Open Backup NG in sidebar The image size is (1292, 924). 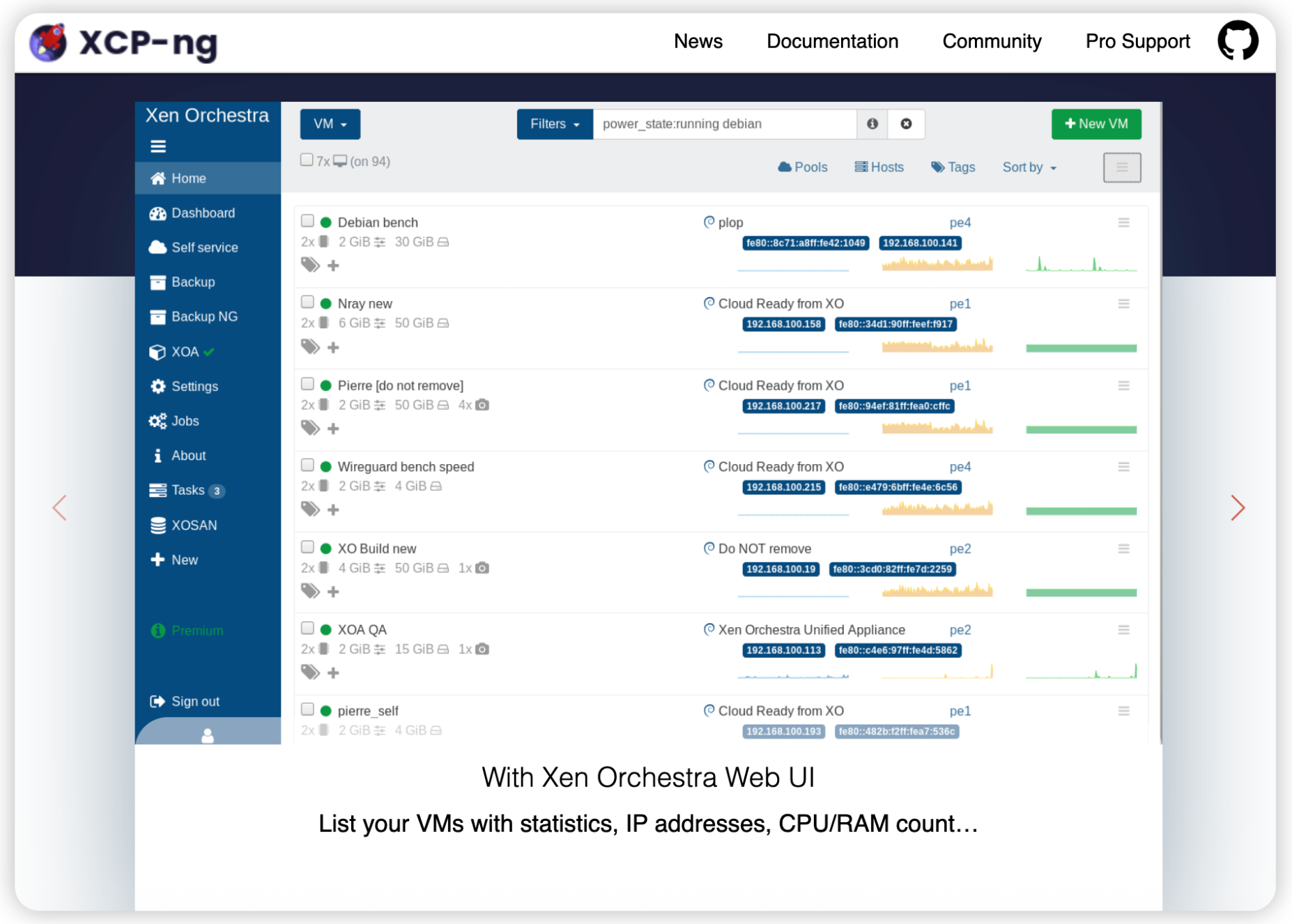click(x=208, y=316)
